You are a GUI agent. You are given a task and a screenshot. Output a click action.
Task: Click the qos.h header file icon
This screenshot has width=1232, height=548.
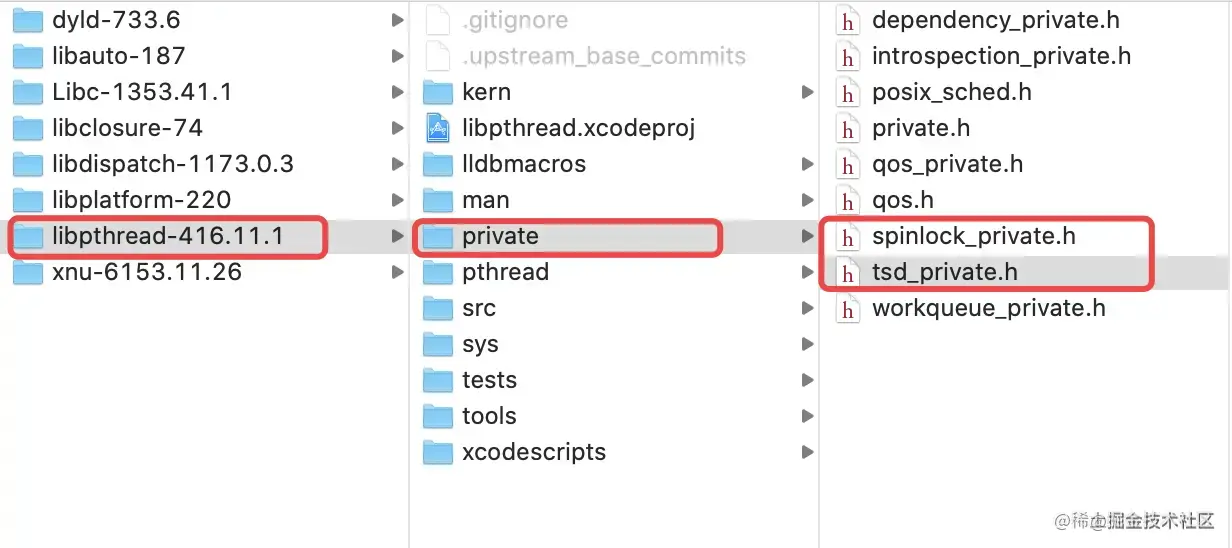coord(848,201)
